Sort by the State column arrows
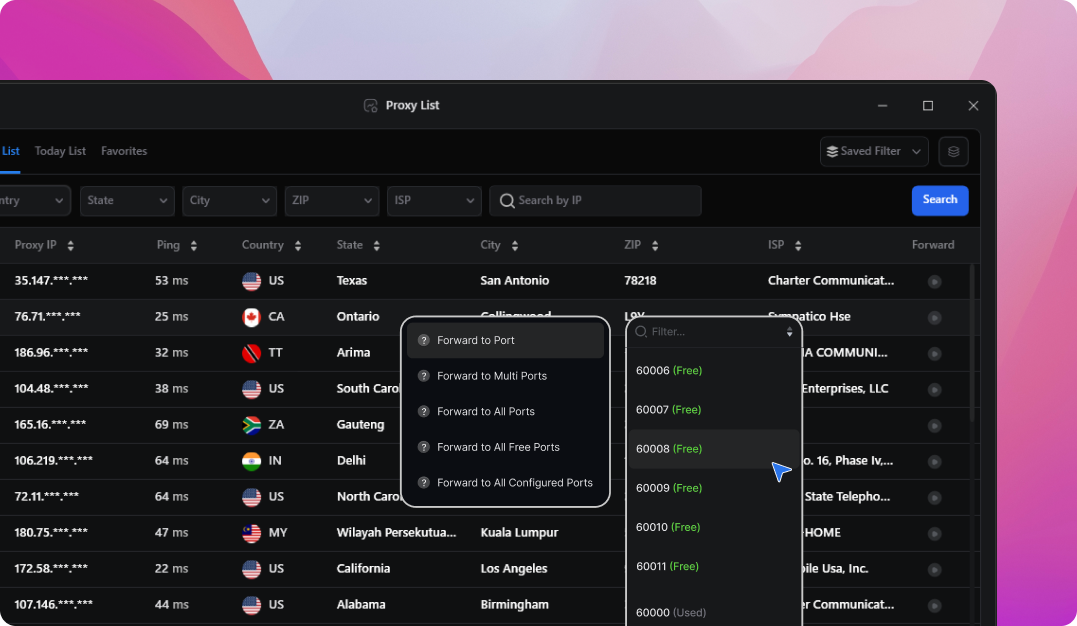The image size is (1077, 626). point(376,245)
